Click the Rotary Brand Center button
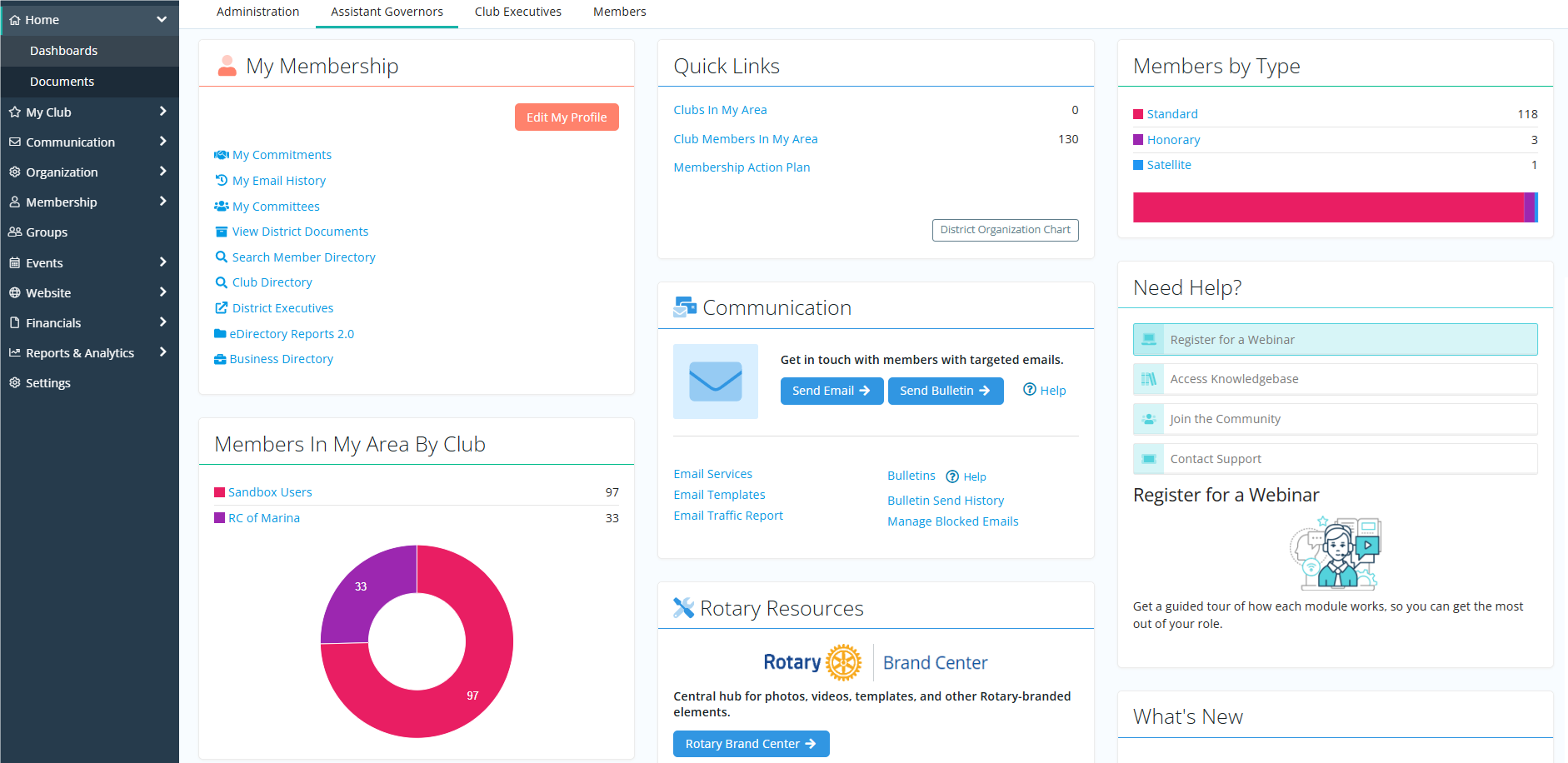The image size is (1568, 763). point(751,744)
